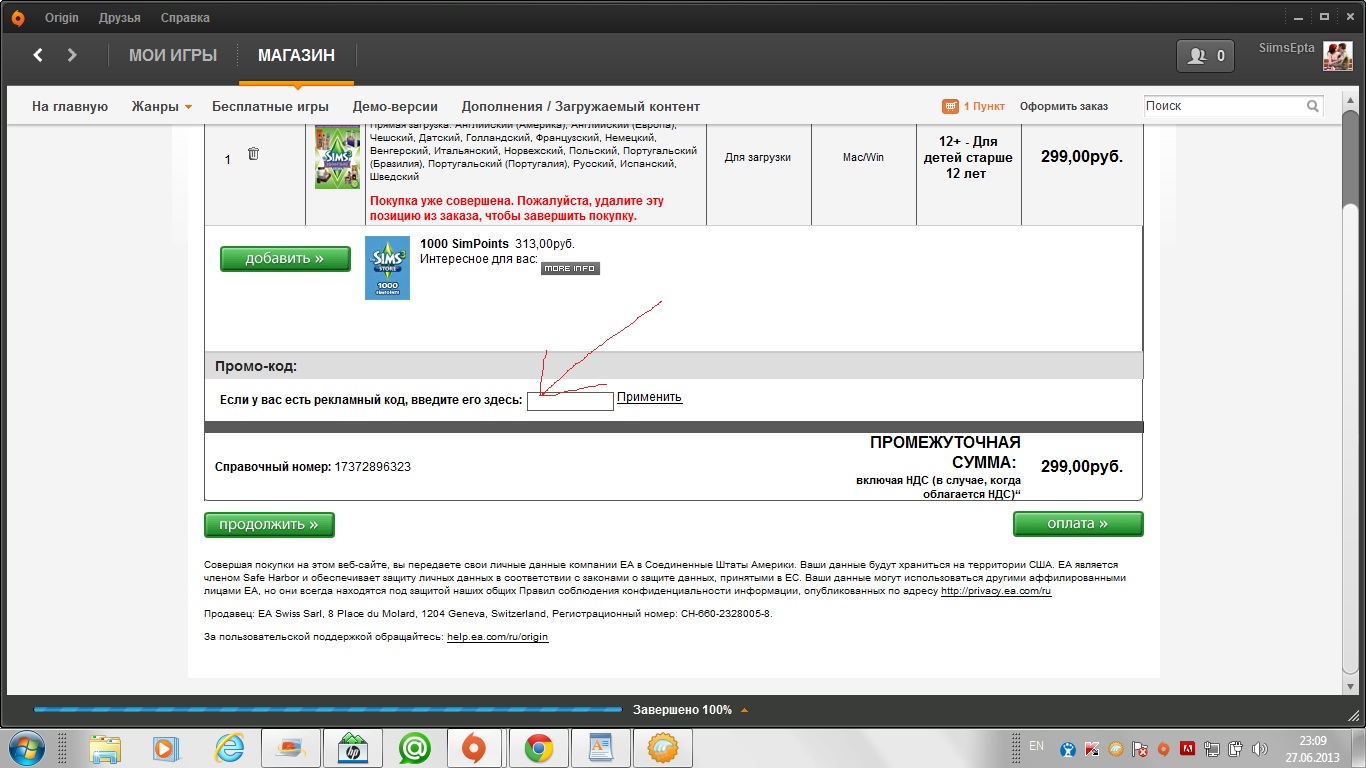Open the HP app on taskbar
This screenshot has height=768, width=1366.
pos(352,748)
